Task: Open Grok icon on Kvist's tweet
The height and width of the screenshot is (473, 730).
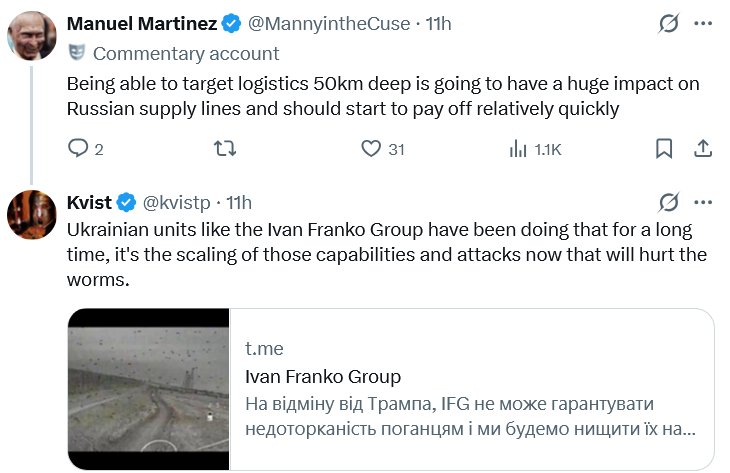Action: (x=671, y=202)
